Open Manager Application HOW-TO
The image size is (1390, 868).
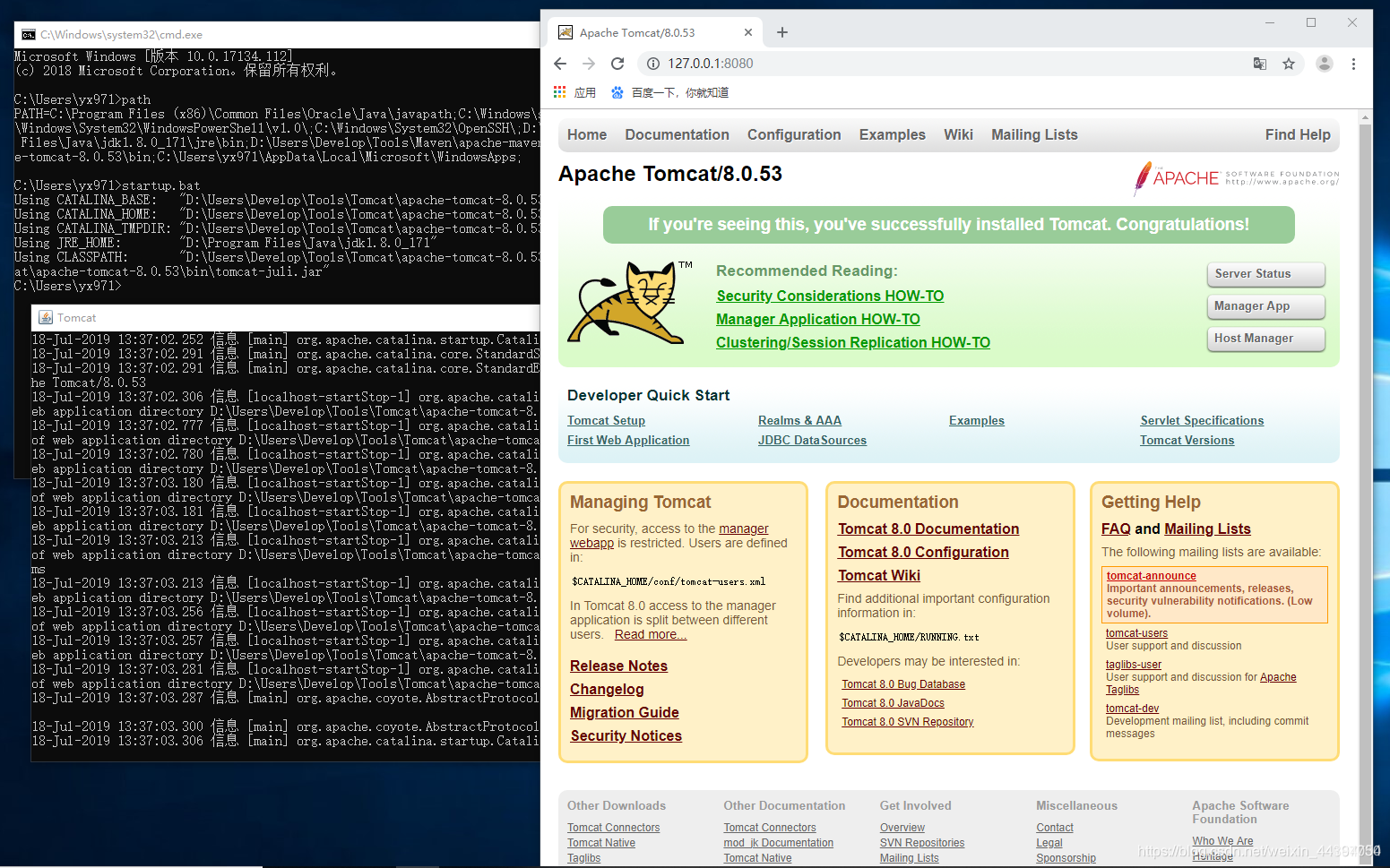(x=818, y=319)
